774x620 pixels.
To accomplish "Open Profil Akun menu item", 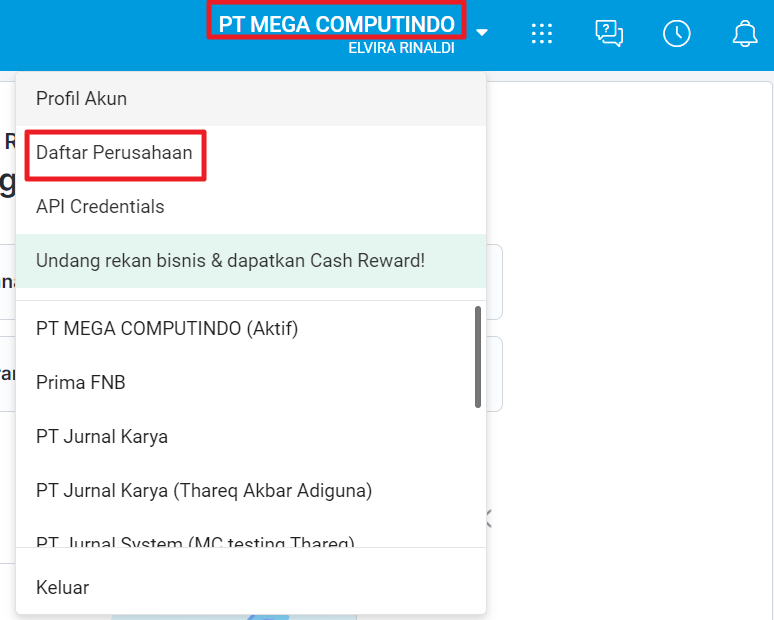I will 251,99.
